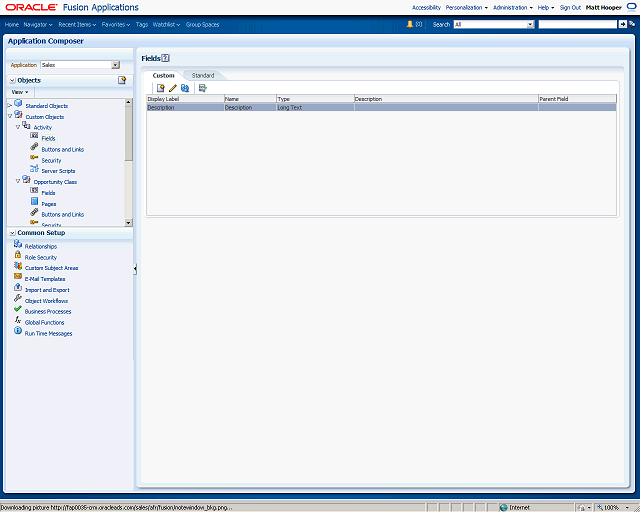Collapse the Activity tree node
Screen dimensions: 640x512
pos(18,127)
